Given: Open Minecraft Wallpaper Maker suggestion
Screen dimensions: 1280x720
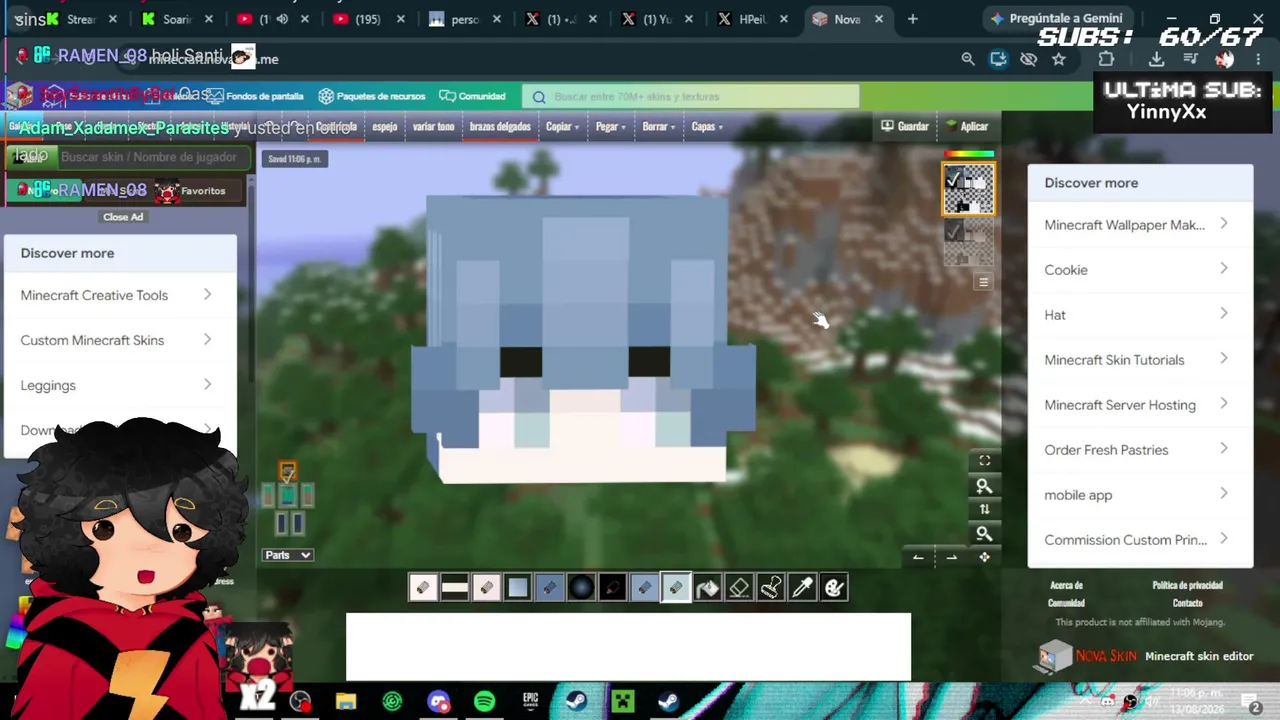Looking at the screenshot, I should [x=1140, y=225].
